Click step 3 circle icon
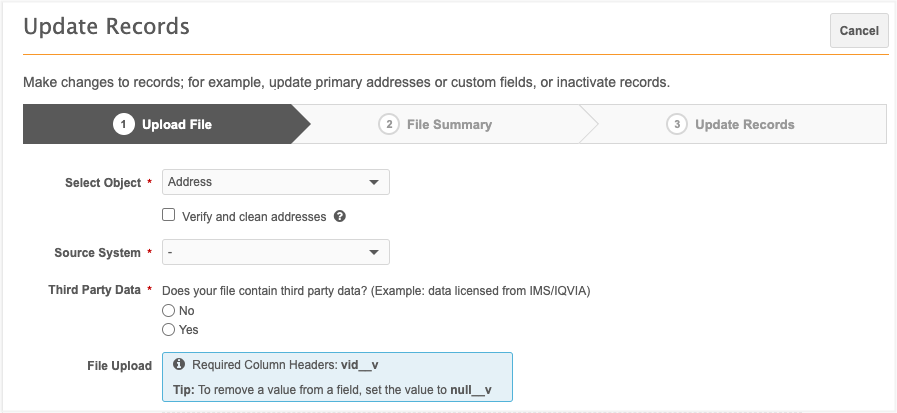 pos(677,124)
